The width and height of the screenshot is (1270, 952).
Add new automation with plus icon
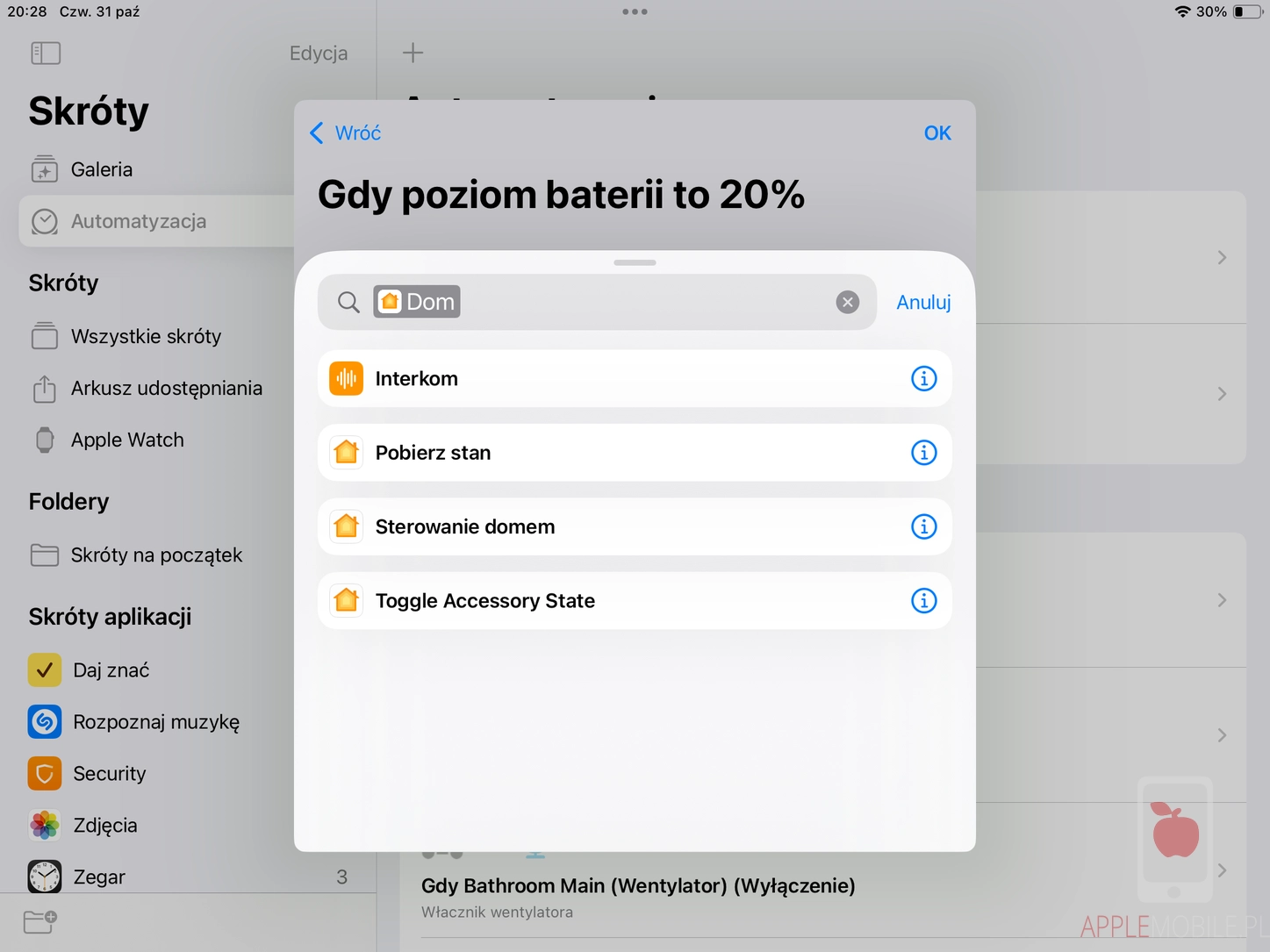pyautogui.click(x=413, y=54)
